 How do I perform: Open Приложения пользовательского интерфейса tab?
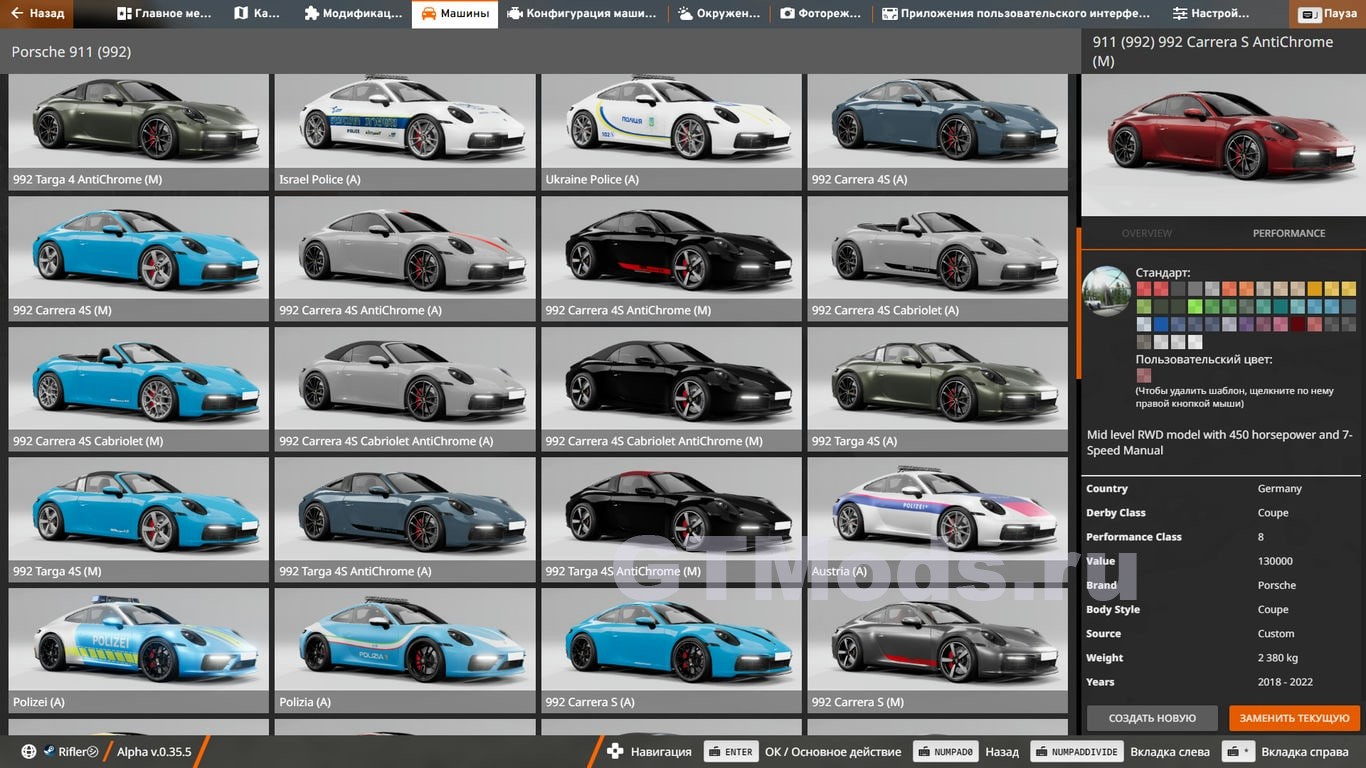click(x=1016, y=14)
